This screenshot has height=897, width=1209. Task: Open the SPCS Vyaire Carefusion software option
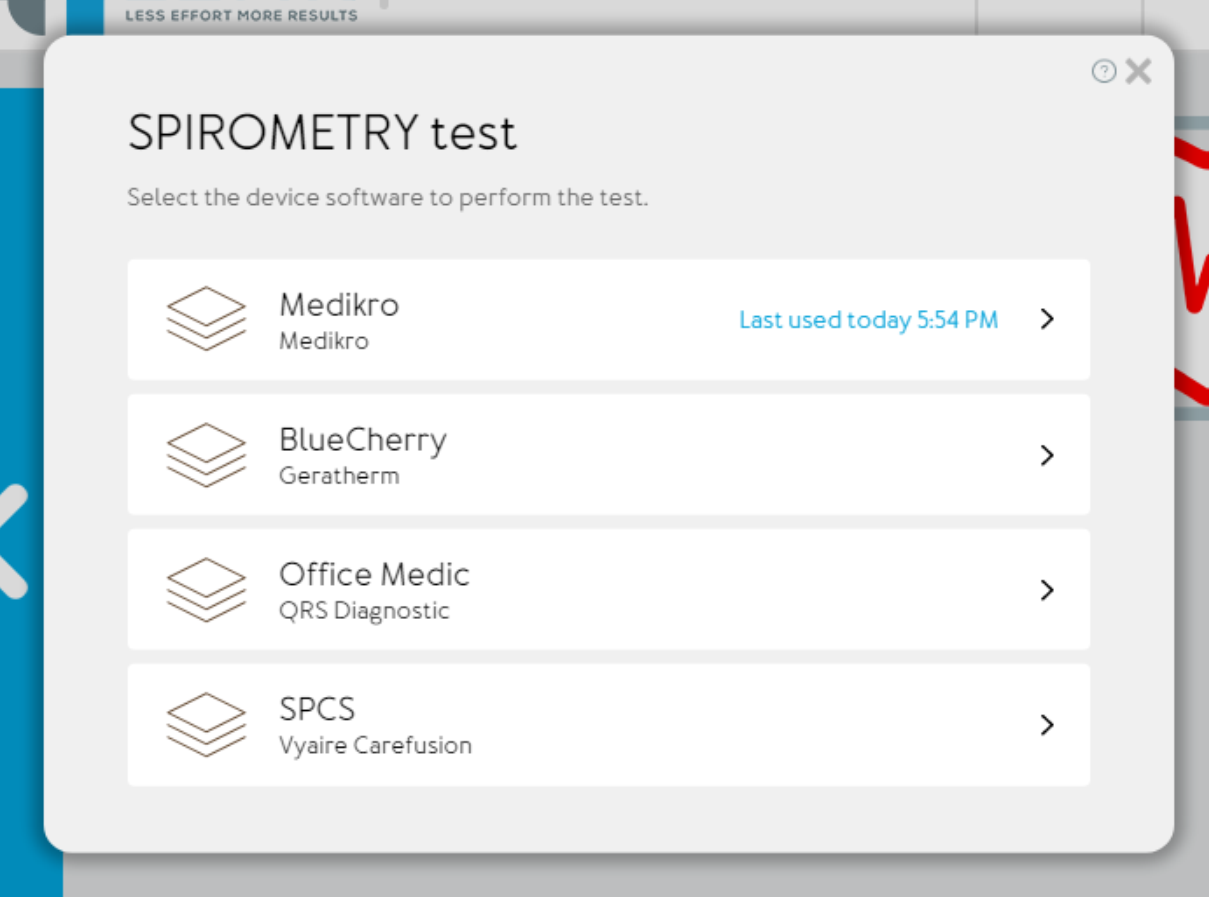[608, 725]
